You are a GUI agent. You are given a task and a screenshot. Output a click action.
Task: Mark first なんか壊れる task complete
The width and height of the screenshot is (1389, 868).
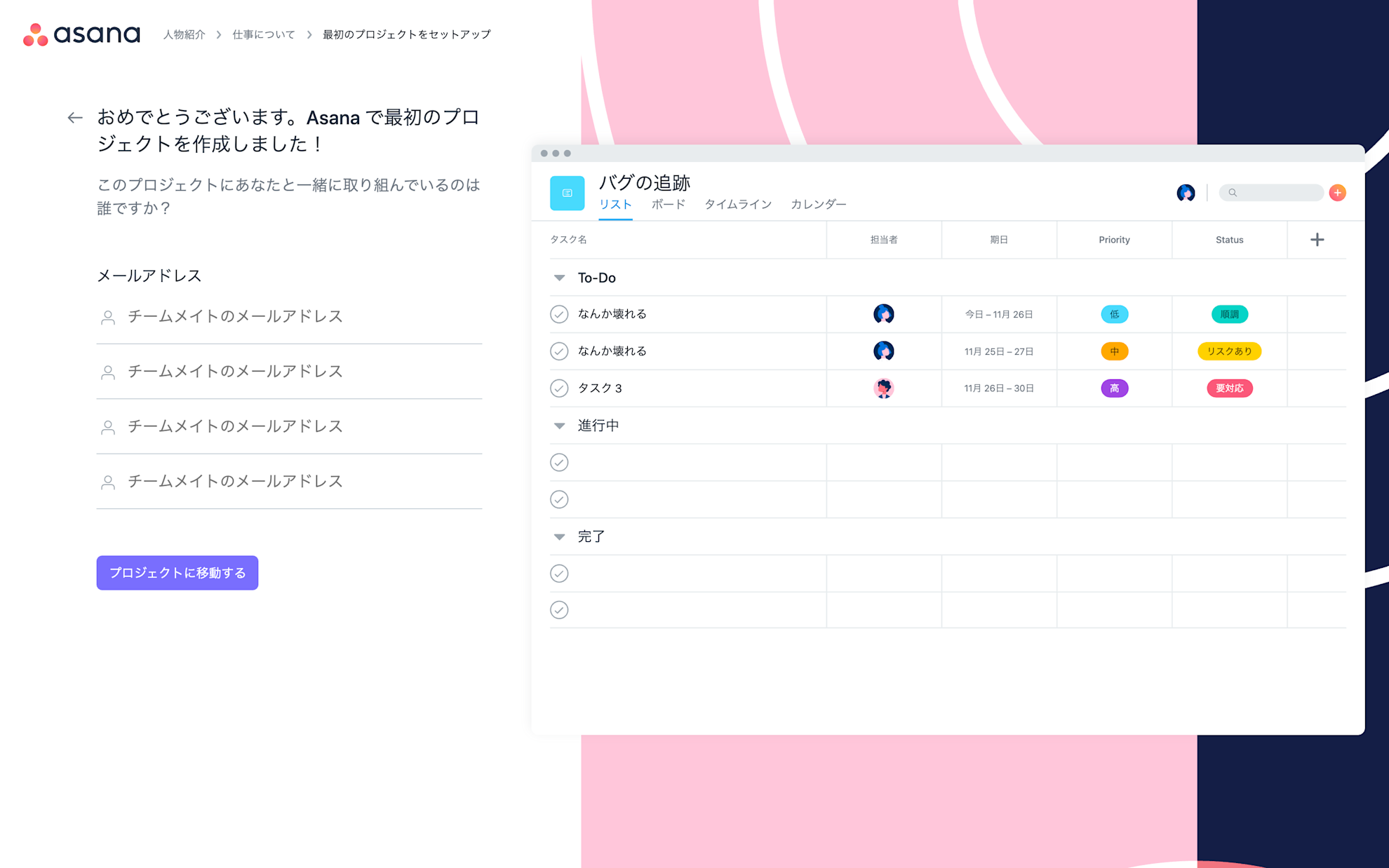point(559,314)
